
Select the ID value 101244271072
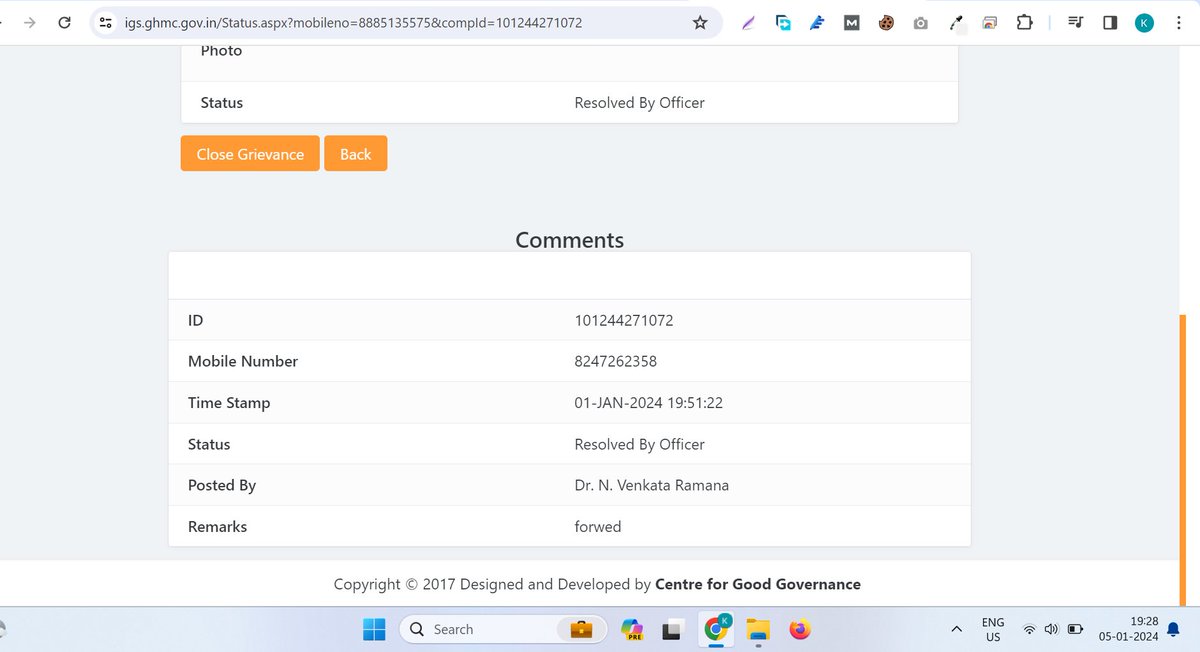coord(624,320)
